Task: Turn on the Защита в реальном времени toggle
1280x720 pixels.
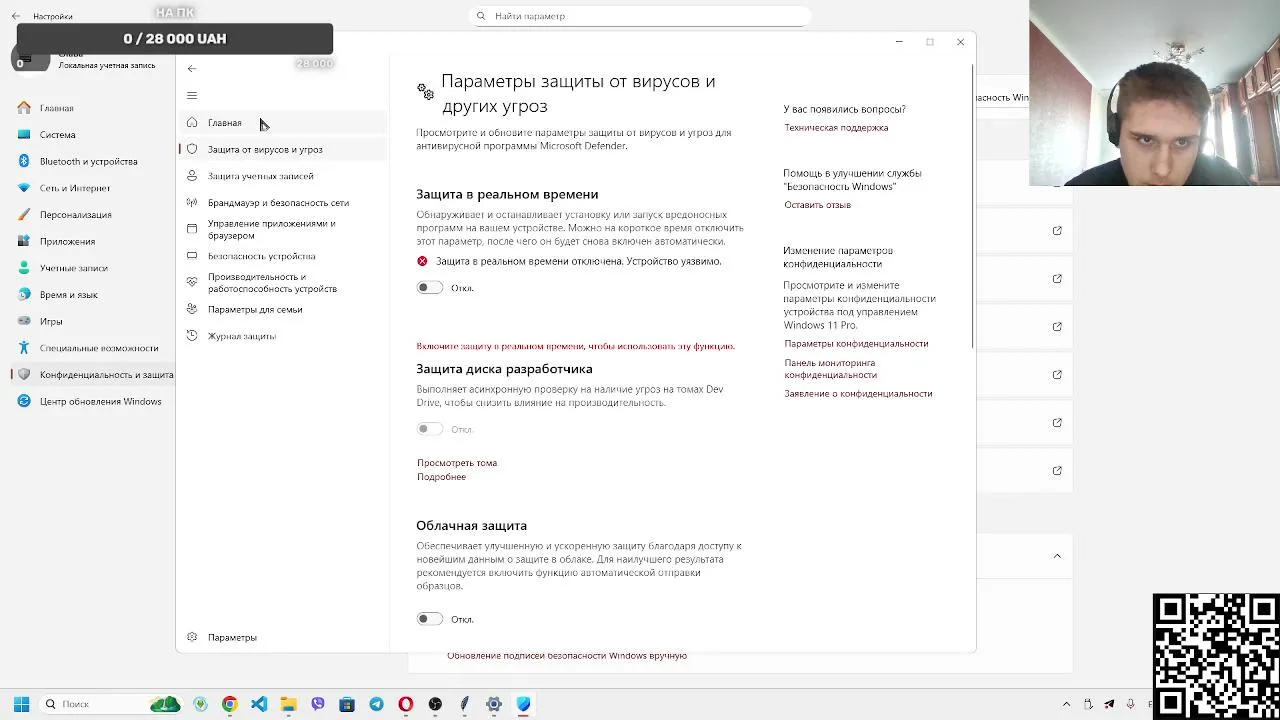Action: point(429,288)
